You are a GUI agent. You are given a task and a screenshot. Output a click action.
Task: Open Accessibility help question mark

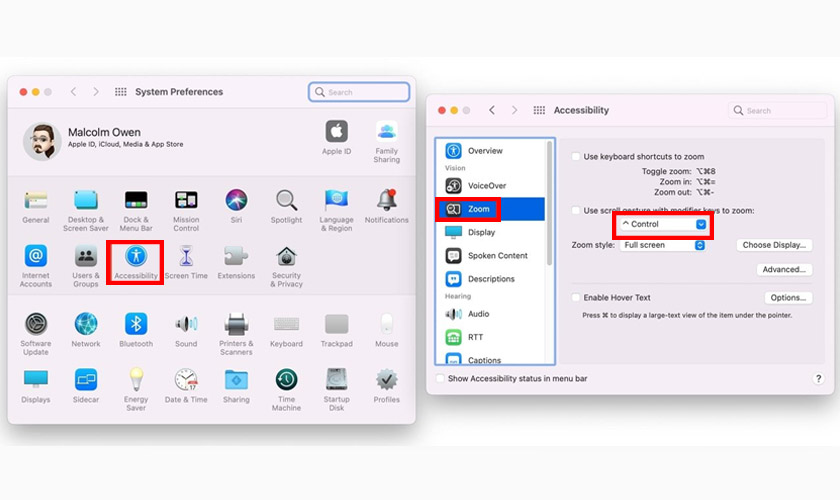[x=818, y=378]
